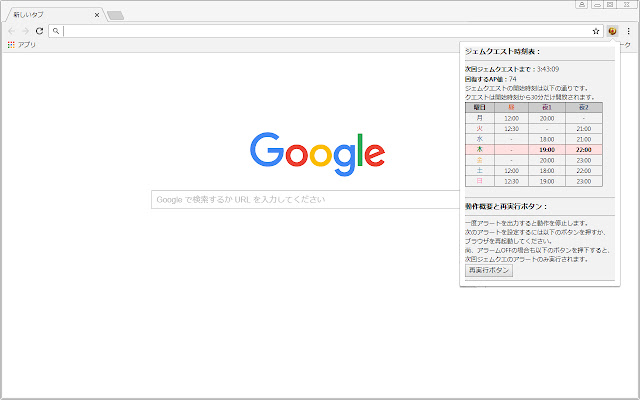This screenshot has width=640, height=400.
Task: Click the 夜2 column header
Action: click(584, 107)
